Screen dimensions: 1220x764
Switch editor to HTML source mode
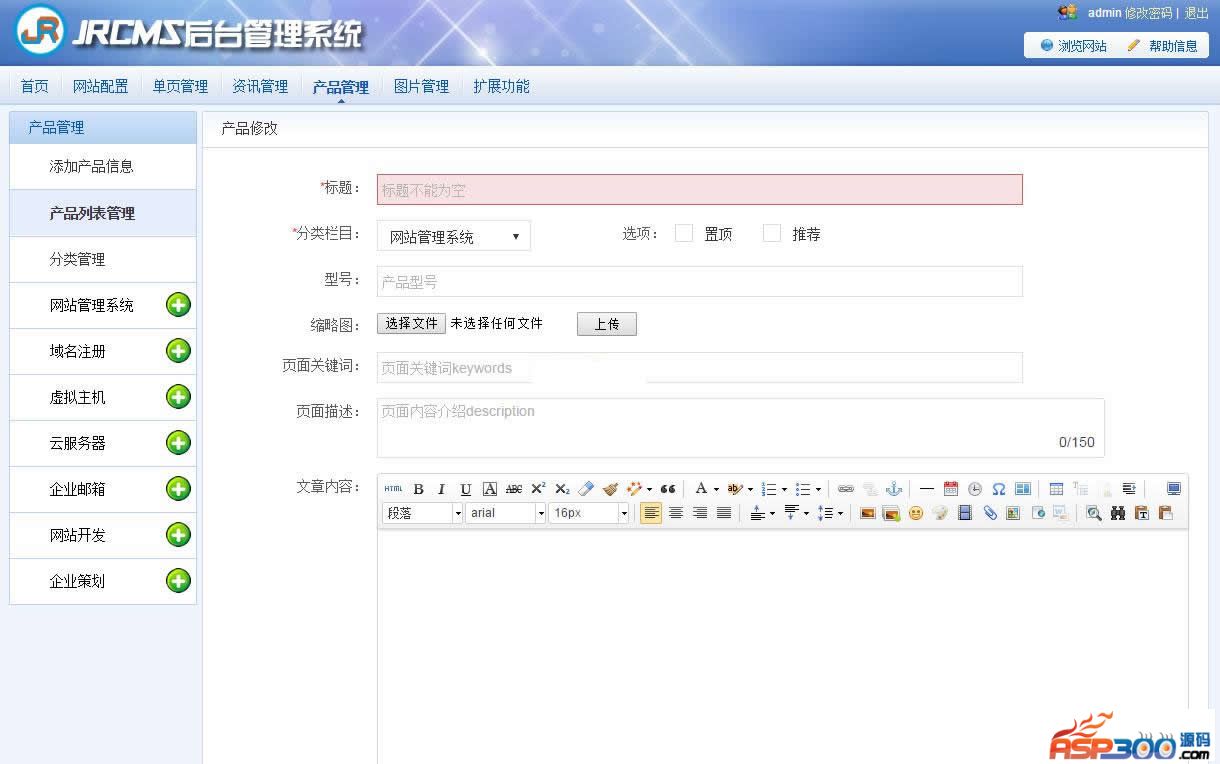pyautogui.click(x=393, y=489)
